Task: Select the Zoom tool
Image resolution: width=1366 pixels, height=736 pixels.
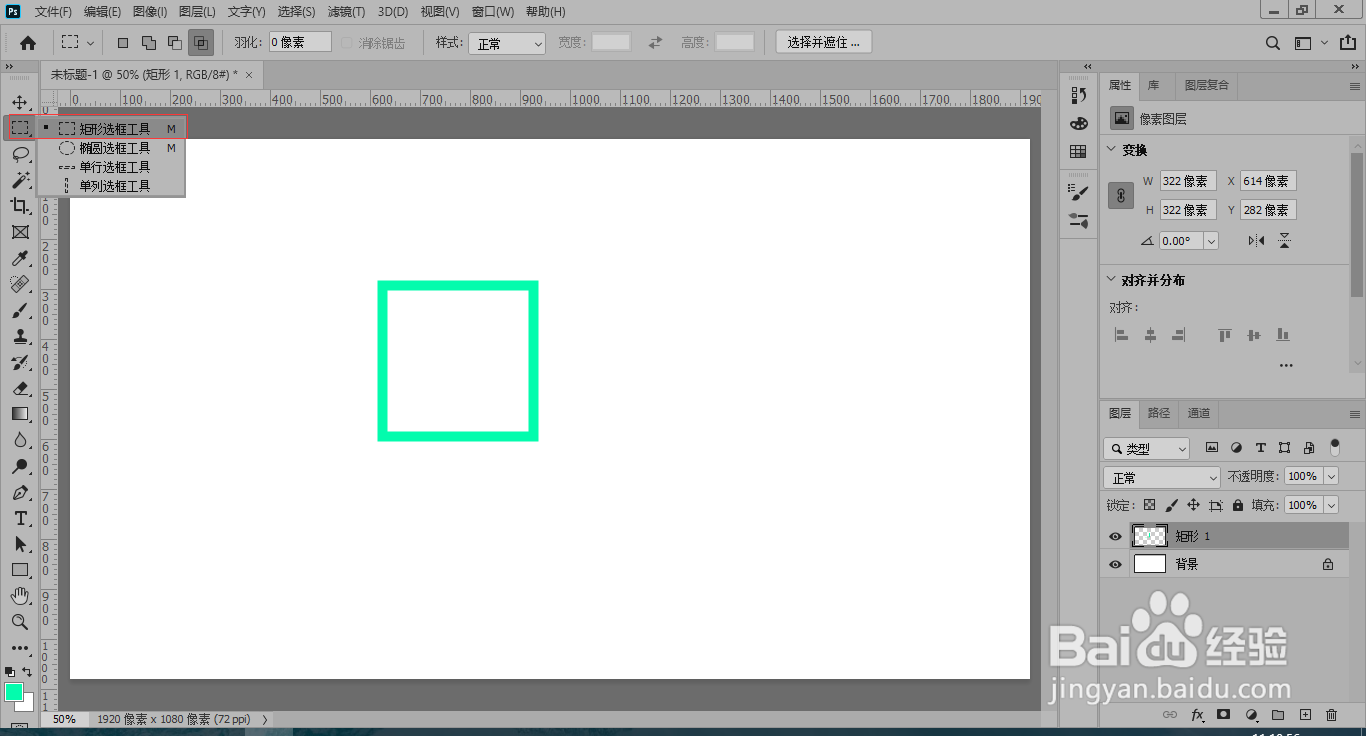Action: 20,622
